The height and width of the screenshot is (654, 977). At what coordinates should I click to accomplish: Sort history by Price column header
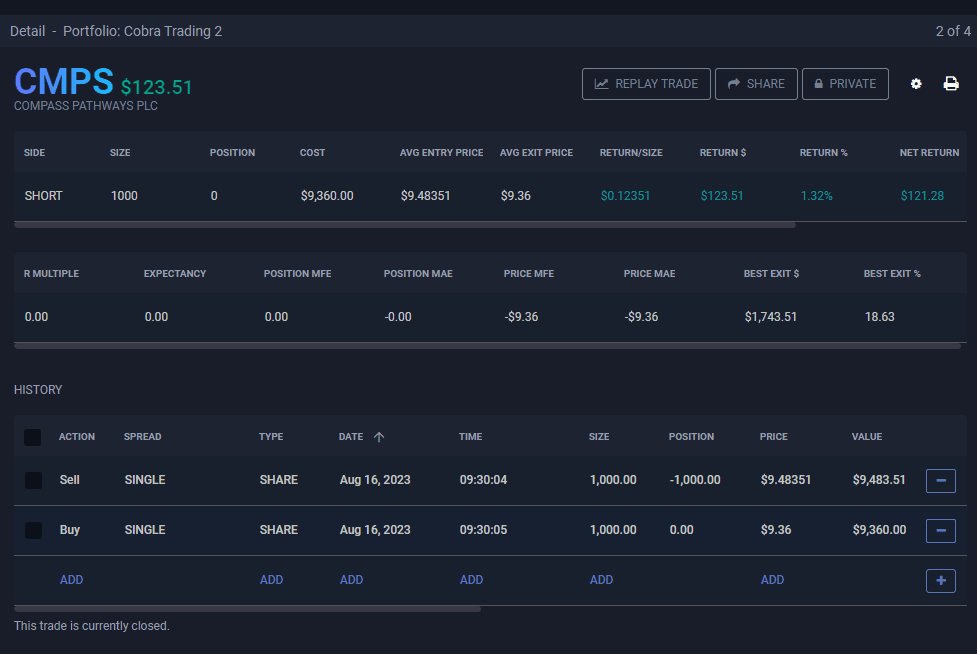773,437
